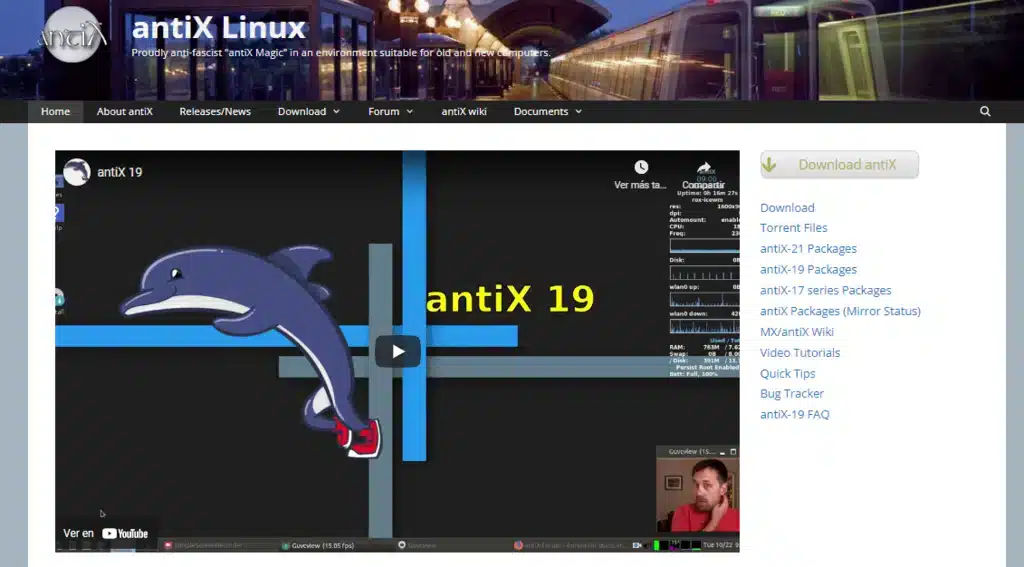Click the antiX 19 video title
The image size is (1024, 567).
[120, 172]
